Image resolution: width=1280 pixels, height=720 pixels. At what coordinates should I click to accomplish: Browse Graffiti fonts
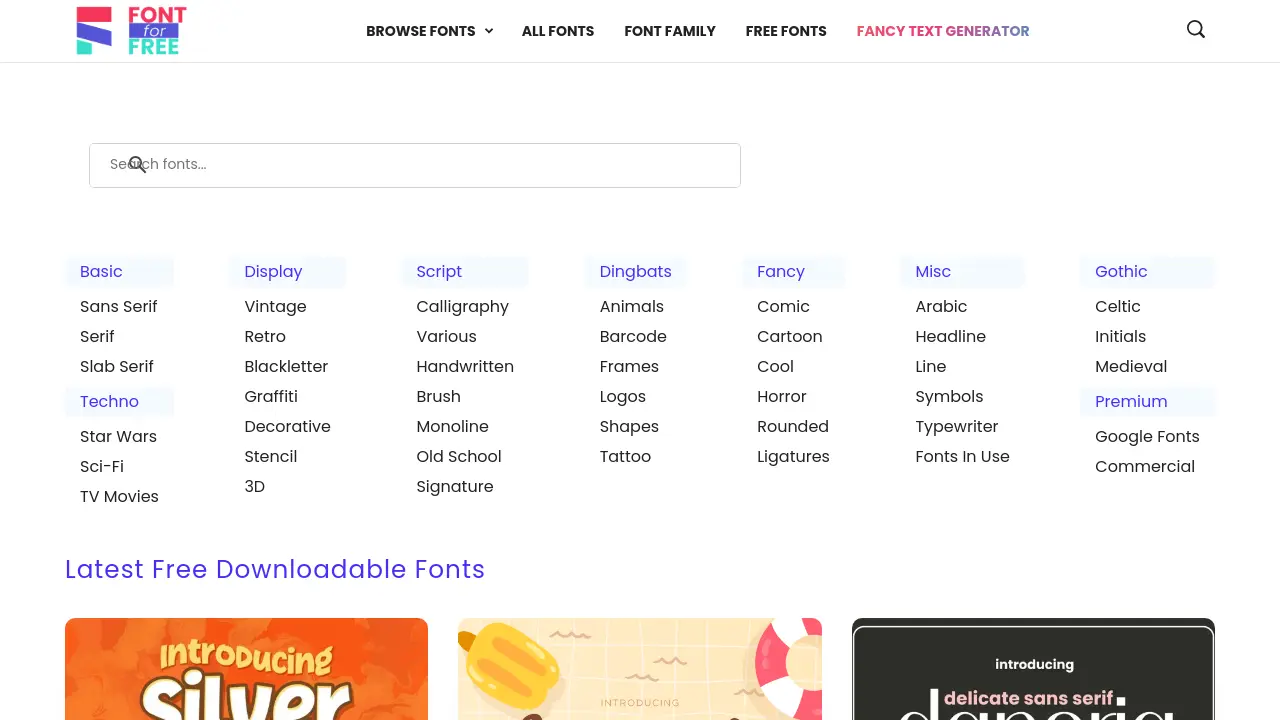pos(271,396)
